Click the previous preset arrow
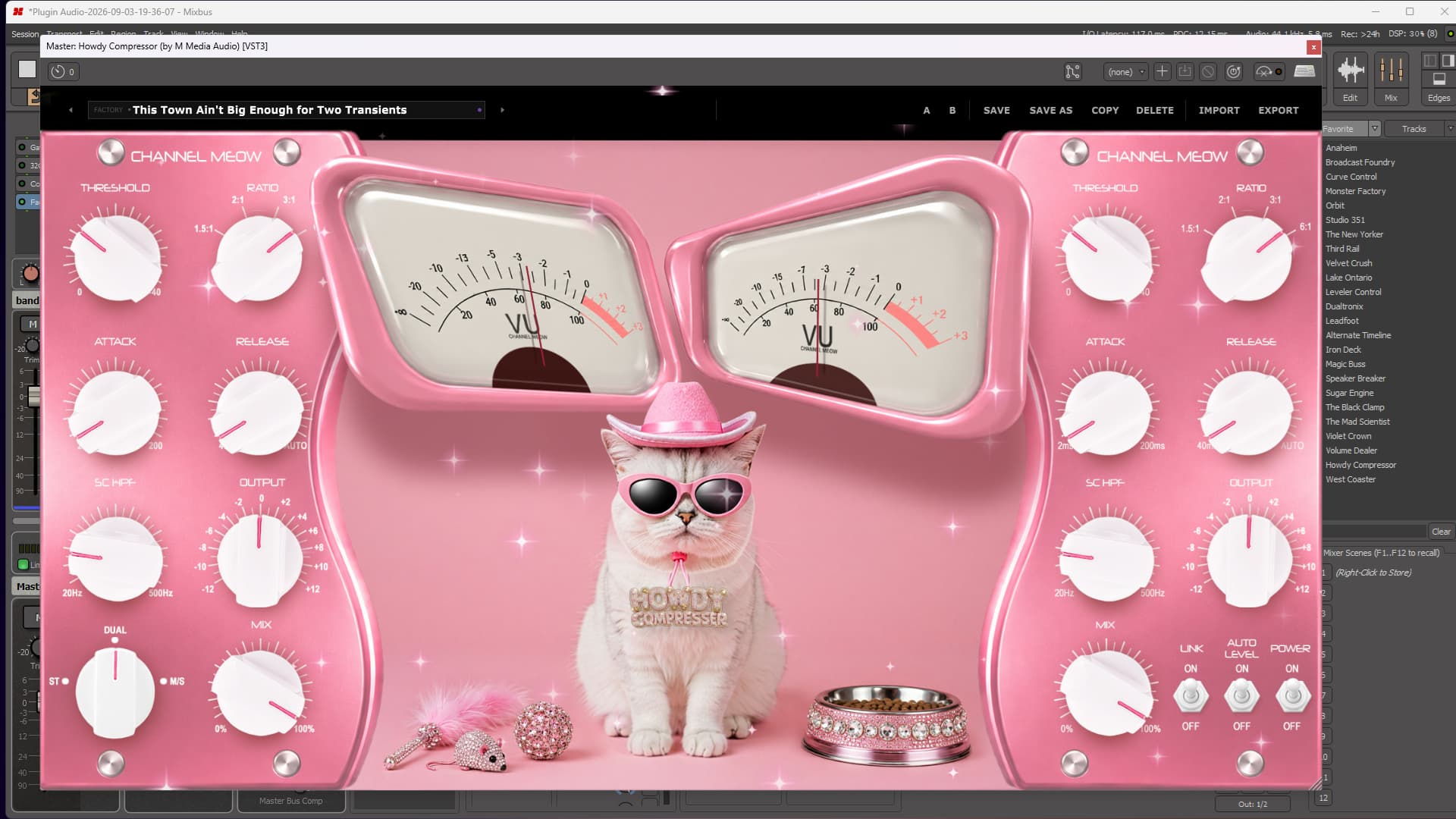Screen dimensions: 1456x819 tap(71, 110)
